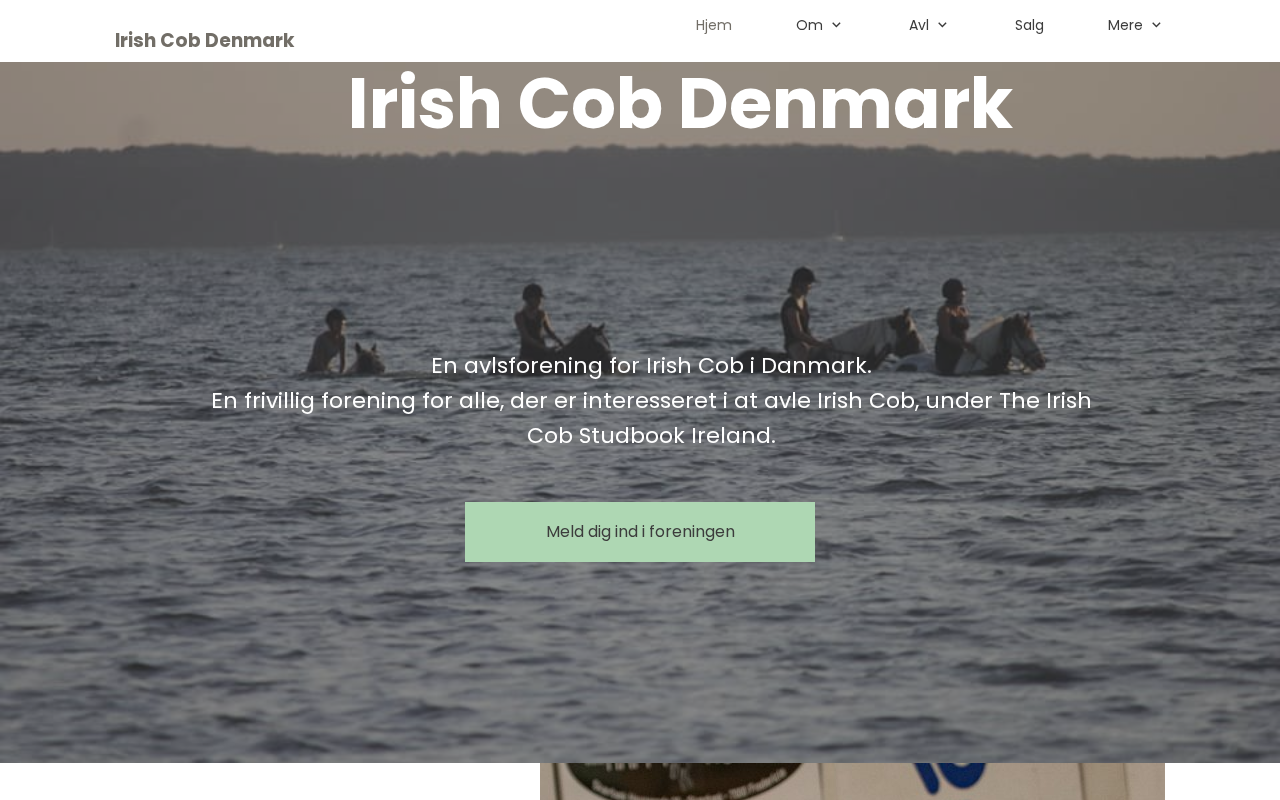Expand the Mere menu chevron
Viewport: 1280px width, 800px height.
click(x=1156, y=25)
